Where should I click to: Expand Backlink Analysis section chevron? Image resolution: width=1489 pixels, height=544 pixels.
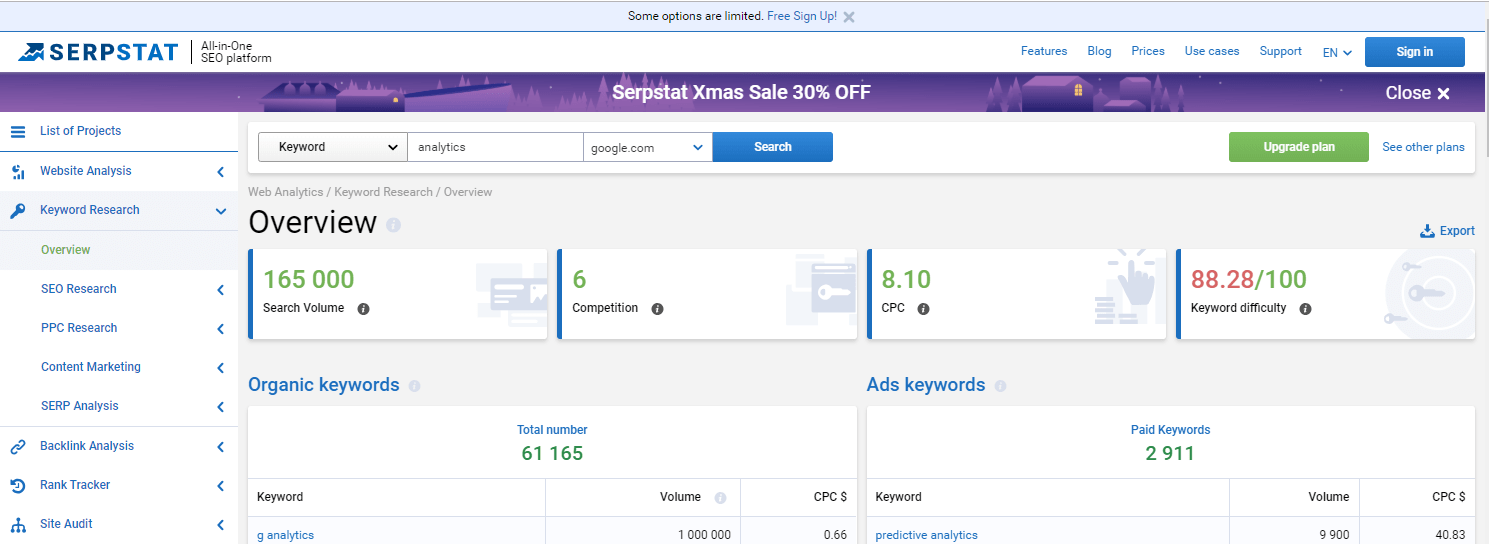click(x=220, y=447)
